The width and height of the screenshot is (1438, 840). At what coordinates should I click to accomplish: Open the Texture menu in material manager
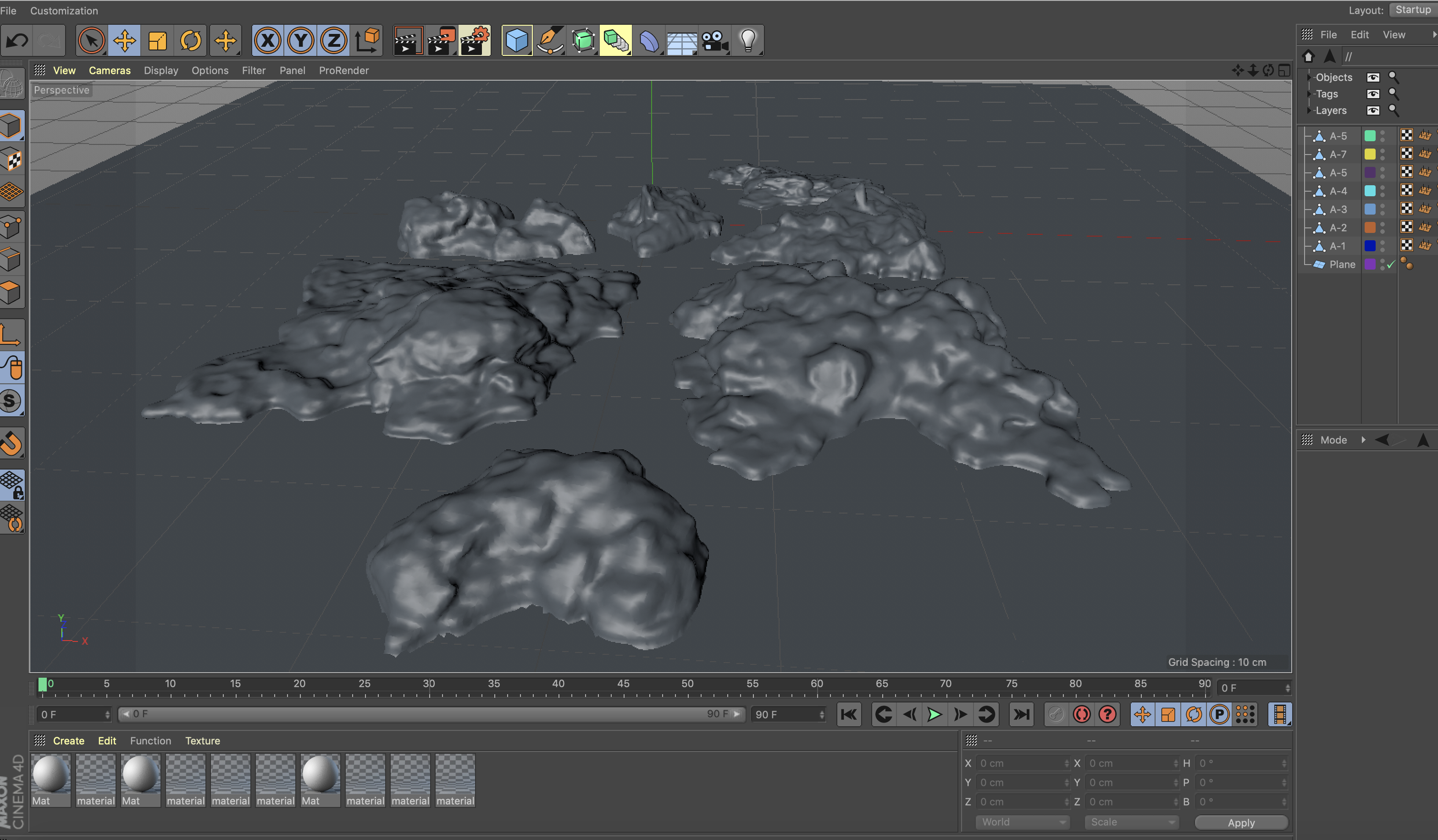tap(202, 741)
